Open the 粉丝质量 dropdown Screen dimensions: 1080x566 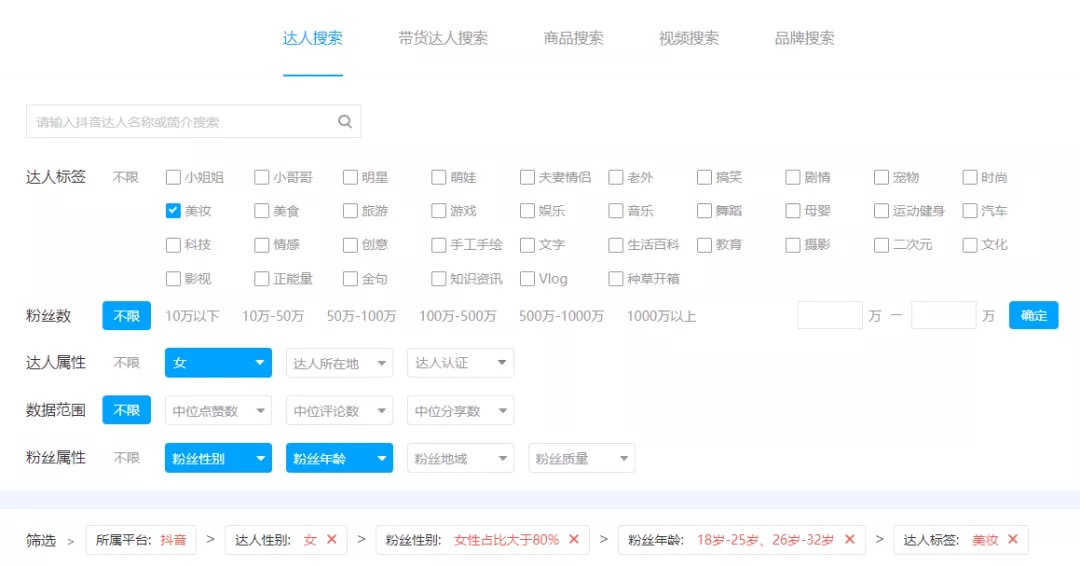(x=582, y=459)
